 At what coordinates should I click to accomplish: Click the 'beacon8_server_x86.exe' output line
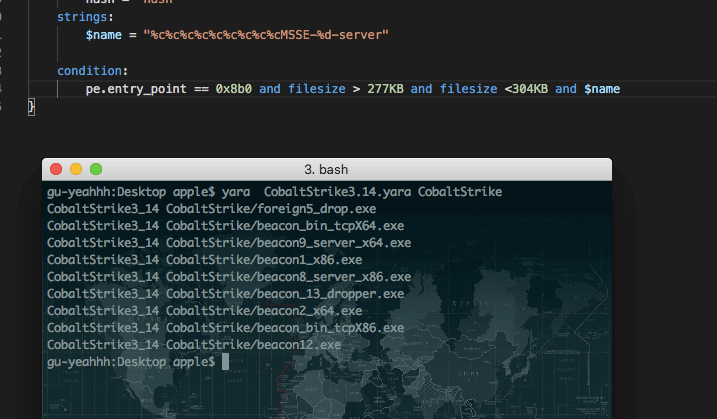pos(229,277)
